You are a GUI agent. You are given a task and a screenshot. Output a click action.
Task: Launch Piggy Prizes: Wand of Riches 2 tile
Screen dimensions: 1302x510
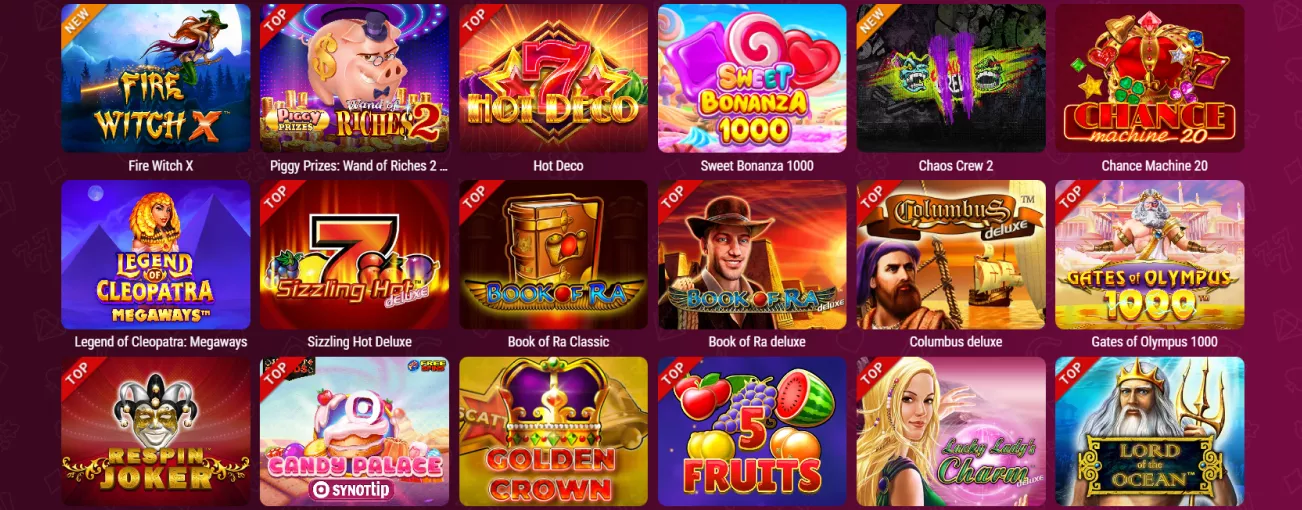pyautogui.click(x=354, y=78)
